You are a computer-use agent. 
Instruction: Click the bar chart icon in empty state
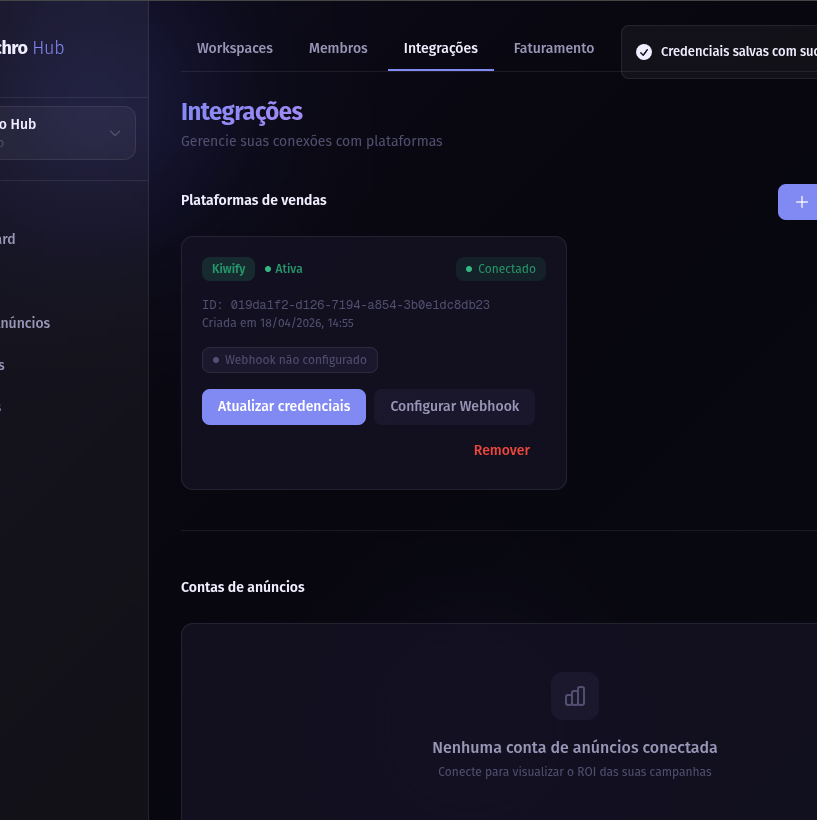click(574, 696)
